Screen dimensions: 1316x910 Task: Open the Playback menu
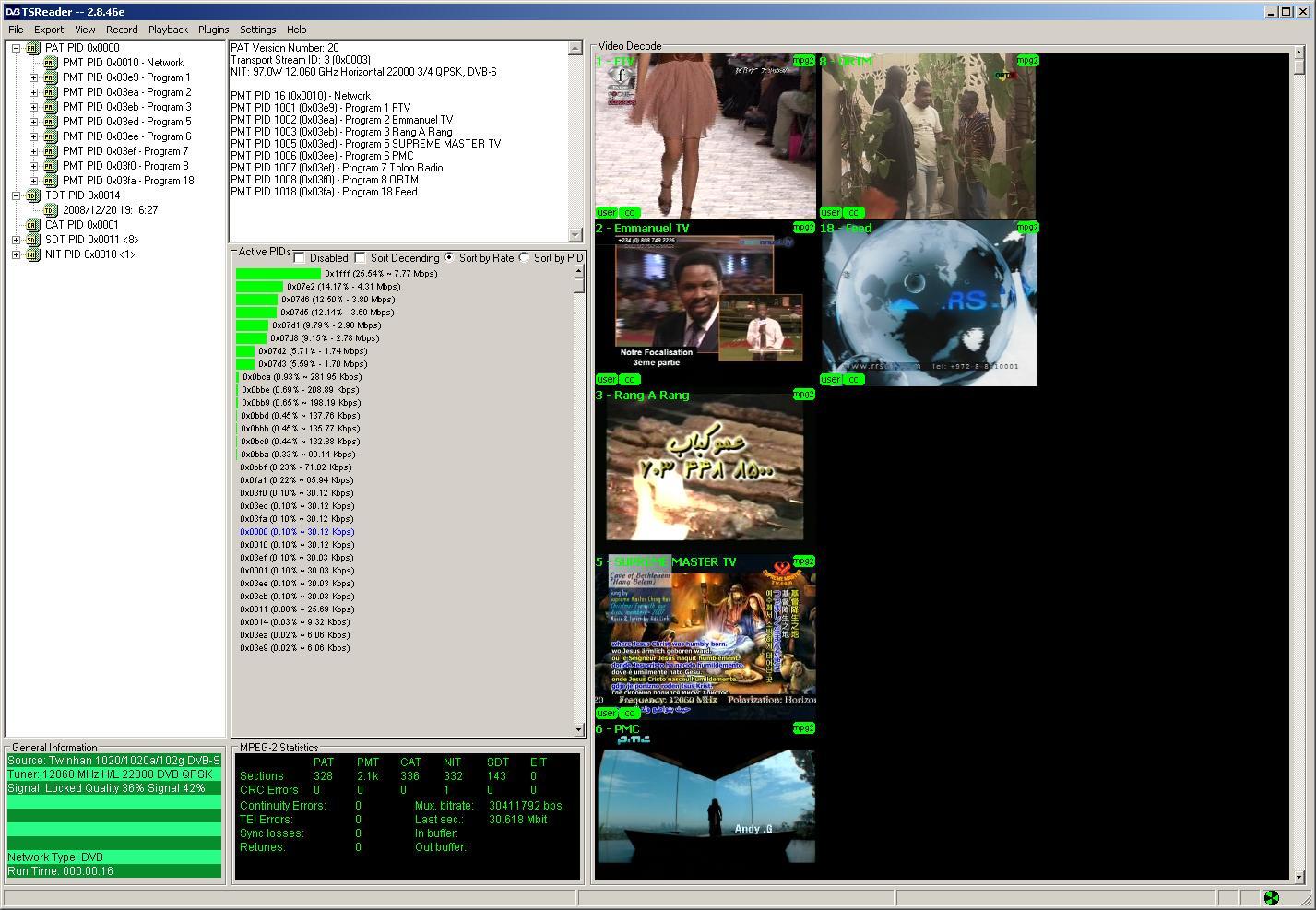tap(168, 30)
